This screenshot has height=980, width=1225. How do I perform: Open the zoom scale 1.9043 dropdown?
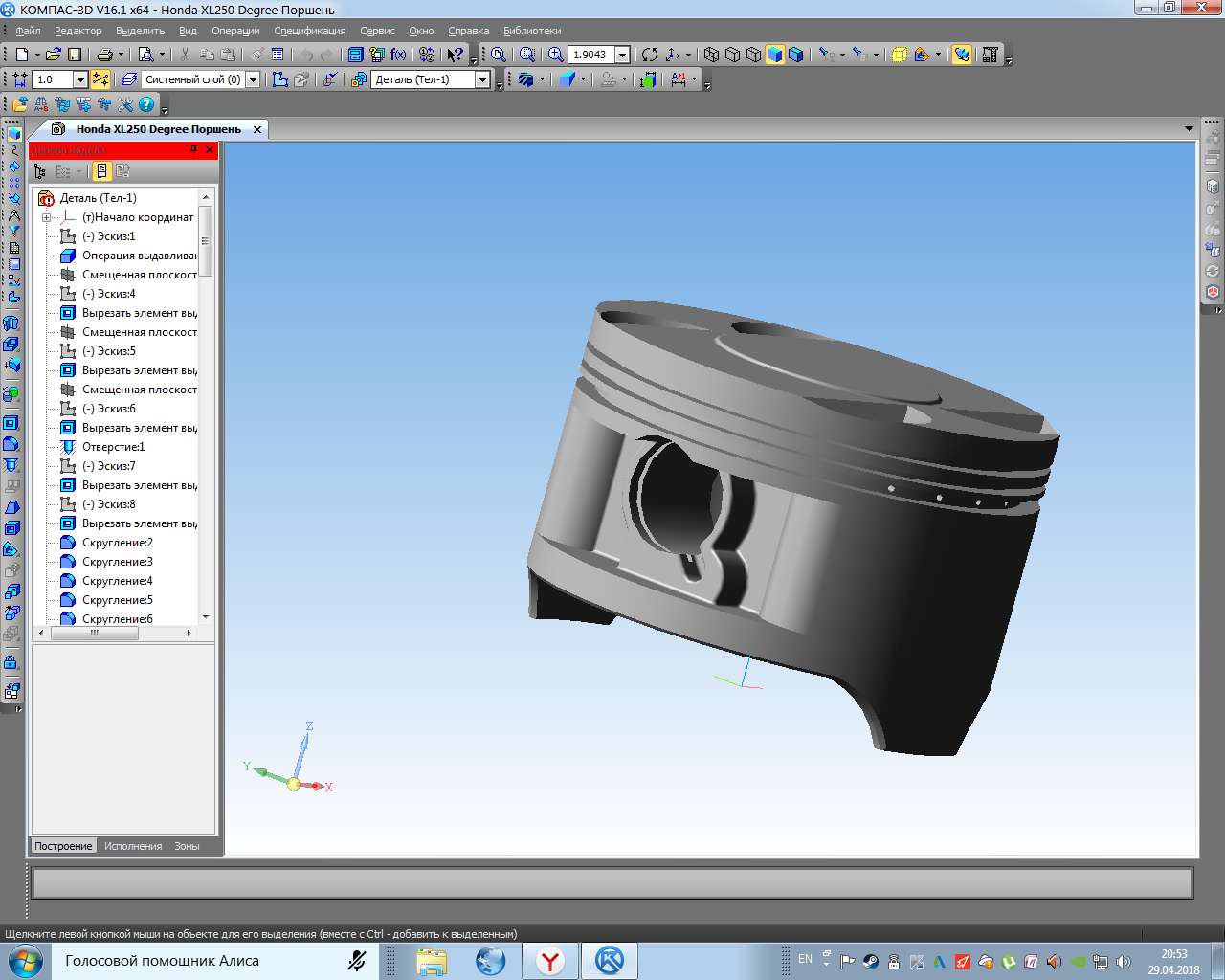click(622, 55)
